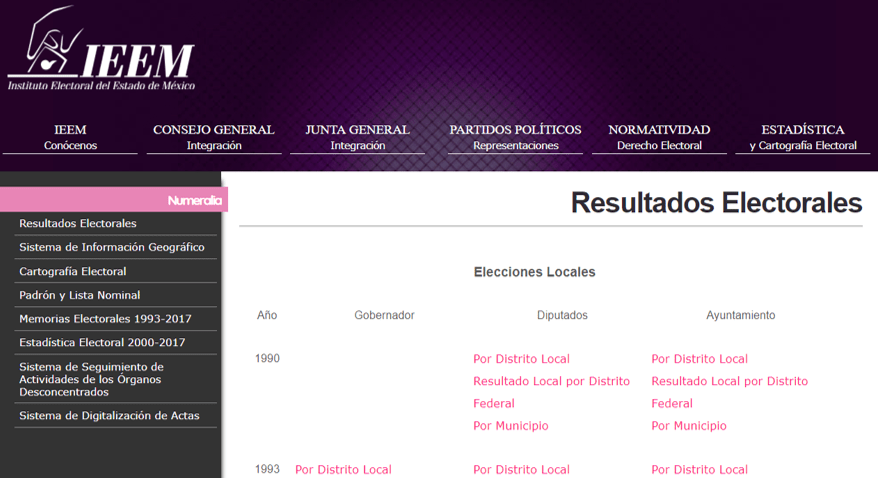Open Sistema de Seguimiento de Actividades link

click(91, 379)
